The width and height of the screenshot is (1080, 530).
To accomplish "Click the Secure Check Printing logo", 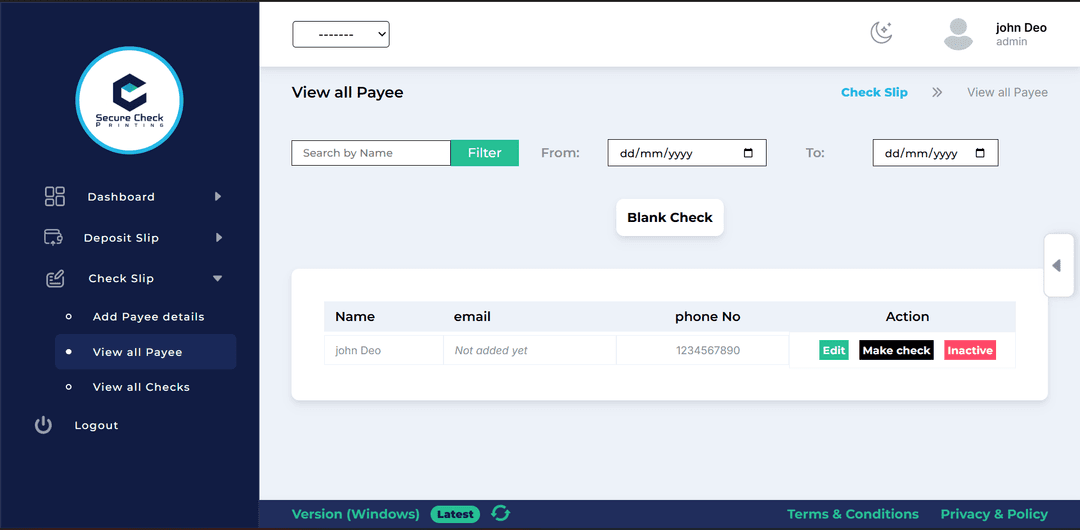I will (129, 101).
